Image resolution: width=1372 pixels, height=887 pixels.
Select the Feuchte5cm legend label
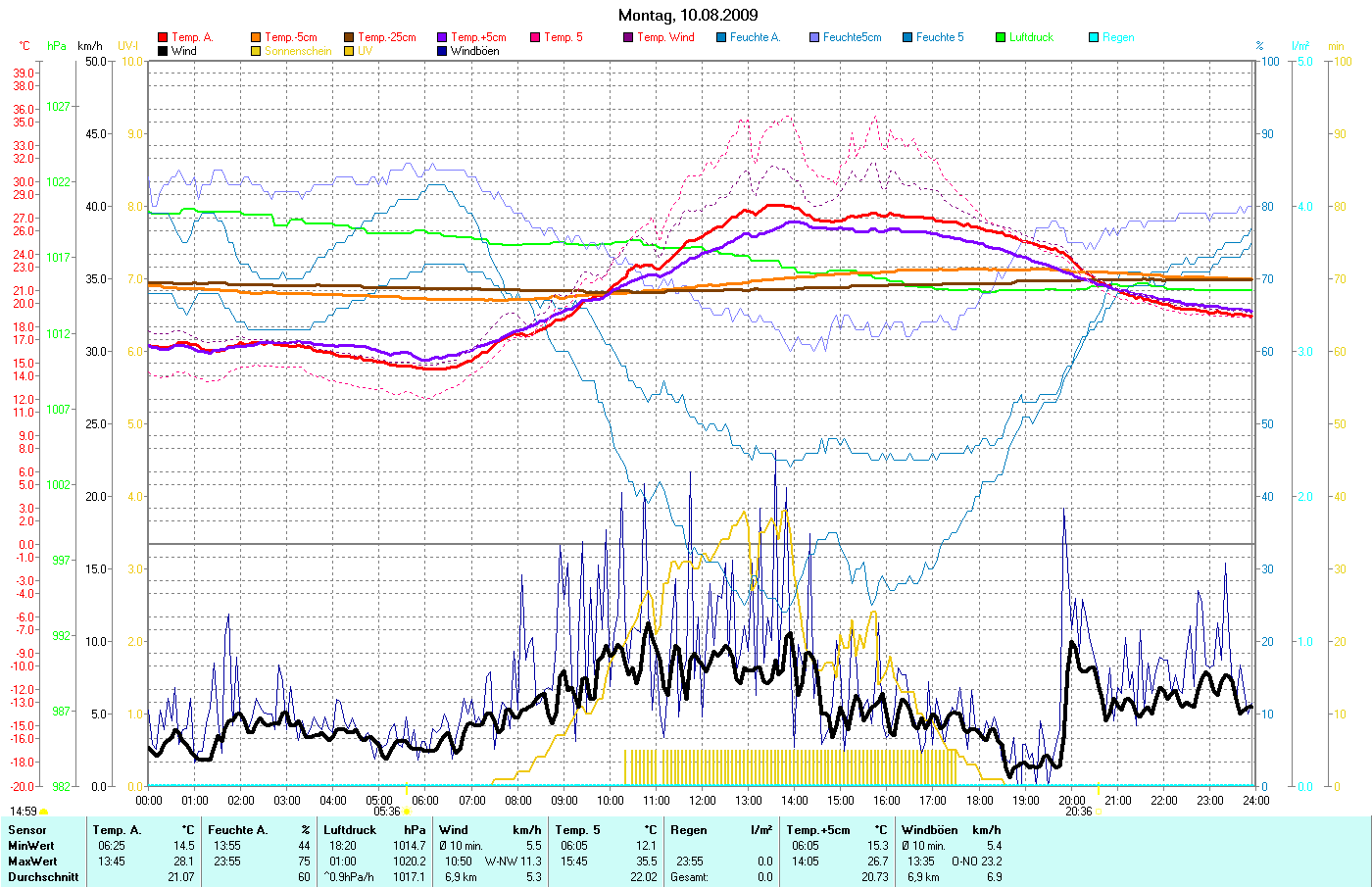point(852,37)
